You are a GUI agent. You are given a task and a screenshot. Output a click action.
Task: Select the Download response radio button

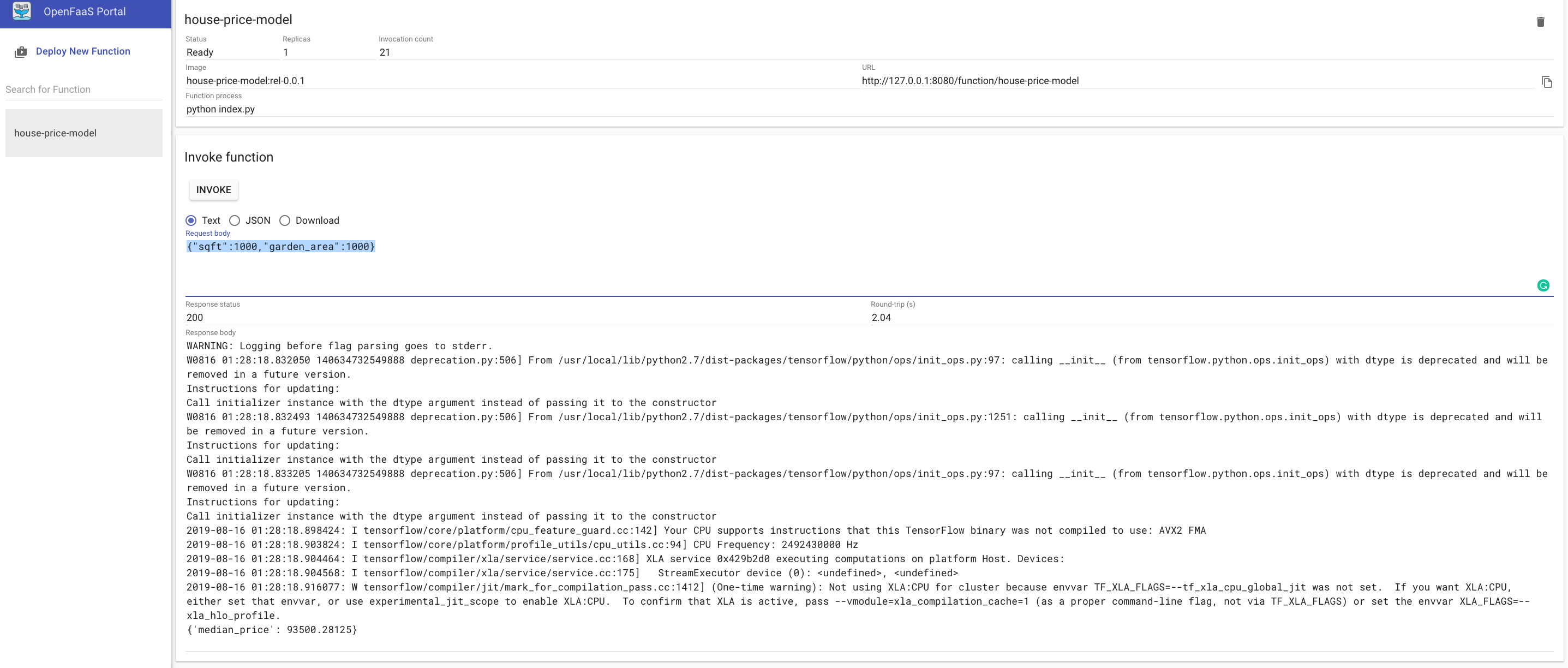coord(285,220)
